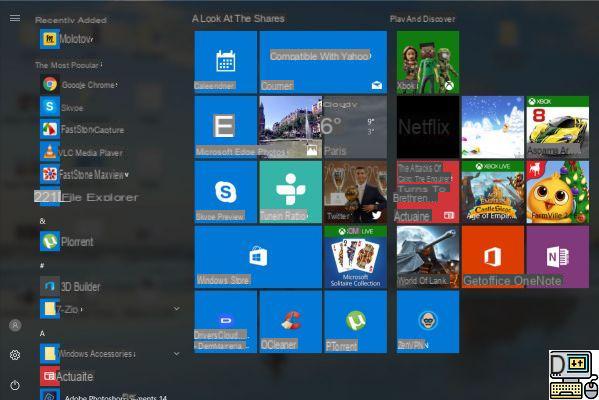599x400 pixels.
Task: Open the Get Office tile
Action: coord(493,257)
